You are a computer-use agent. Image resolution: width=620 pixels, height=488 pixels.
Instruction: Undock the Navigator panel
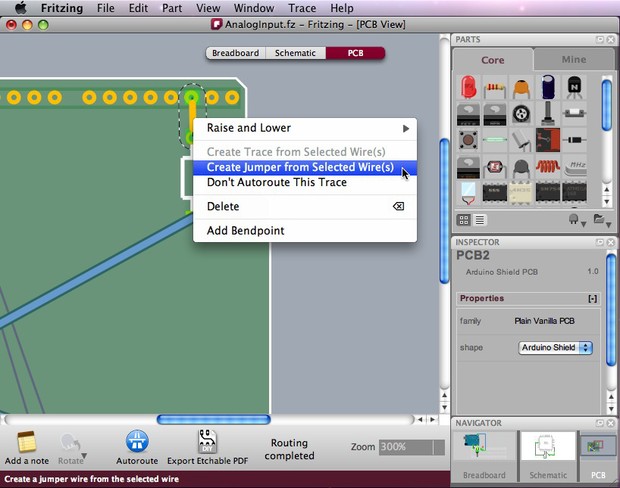[600, 423]
